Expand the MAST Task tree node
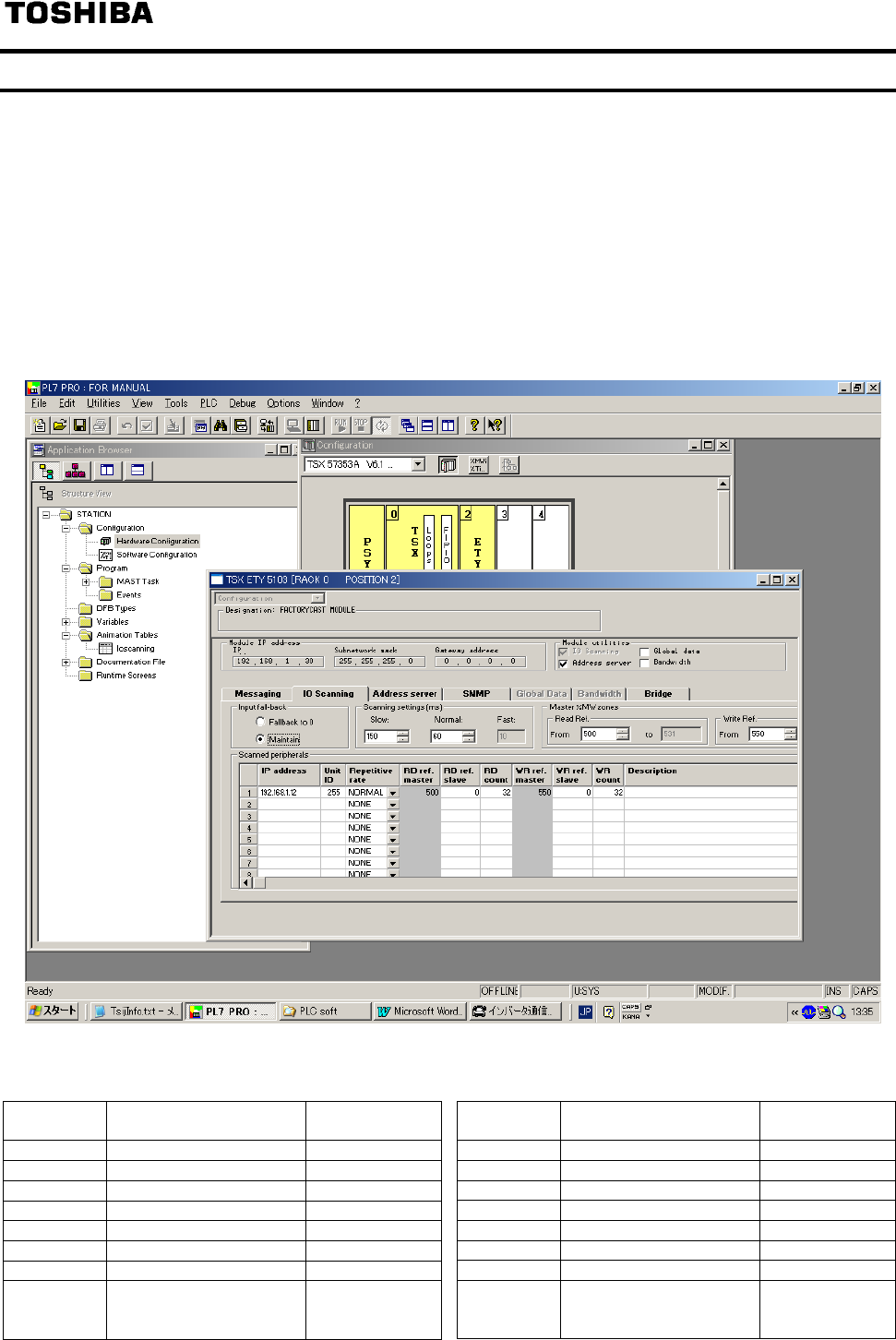This screenshot has height=1340, width=896. 86,581
